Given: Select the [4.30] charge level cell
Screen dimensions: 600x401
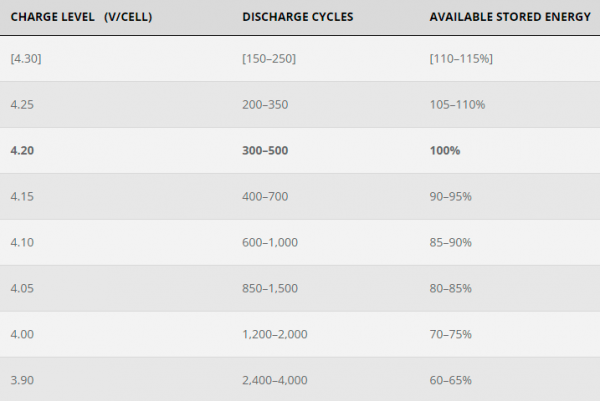Looking at the screenshot, I should click(x=26, y=59).
